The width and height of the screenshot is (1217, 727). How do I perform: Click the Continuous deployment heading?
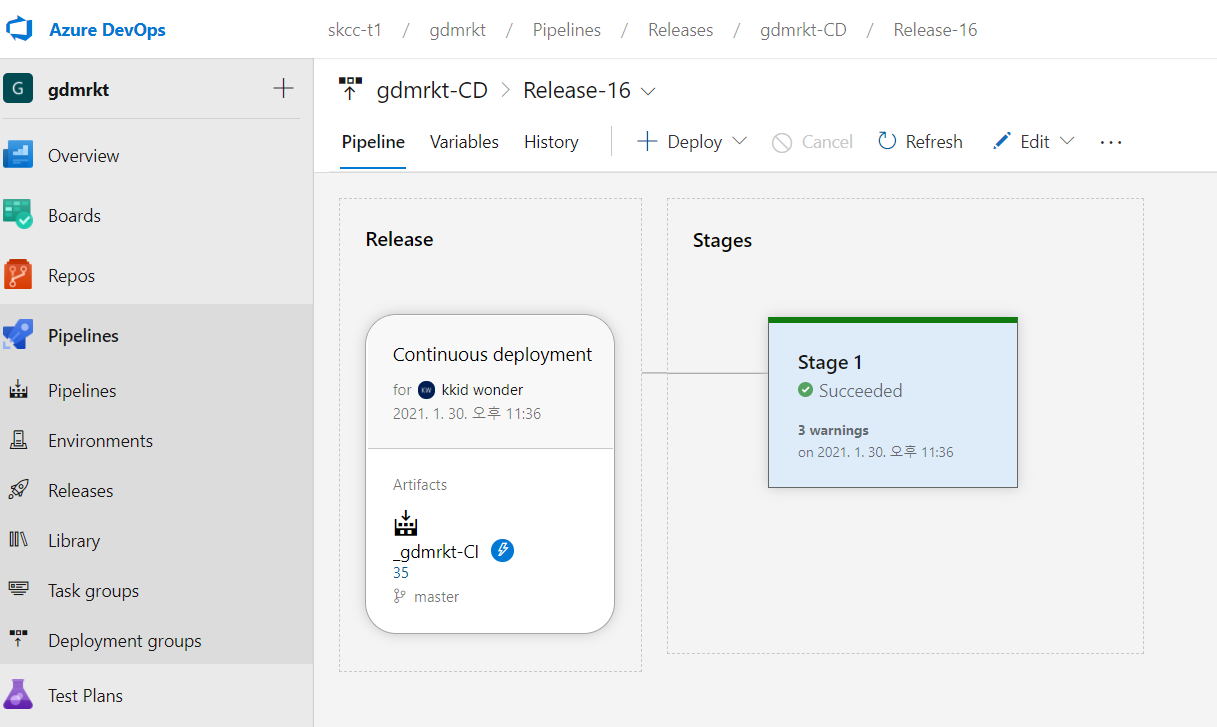492,355
